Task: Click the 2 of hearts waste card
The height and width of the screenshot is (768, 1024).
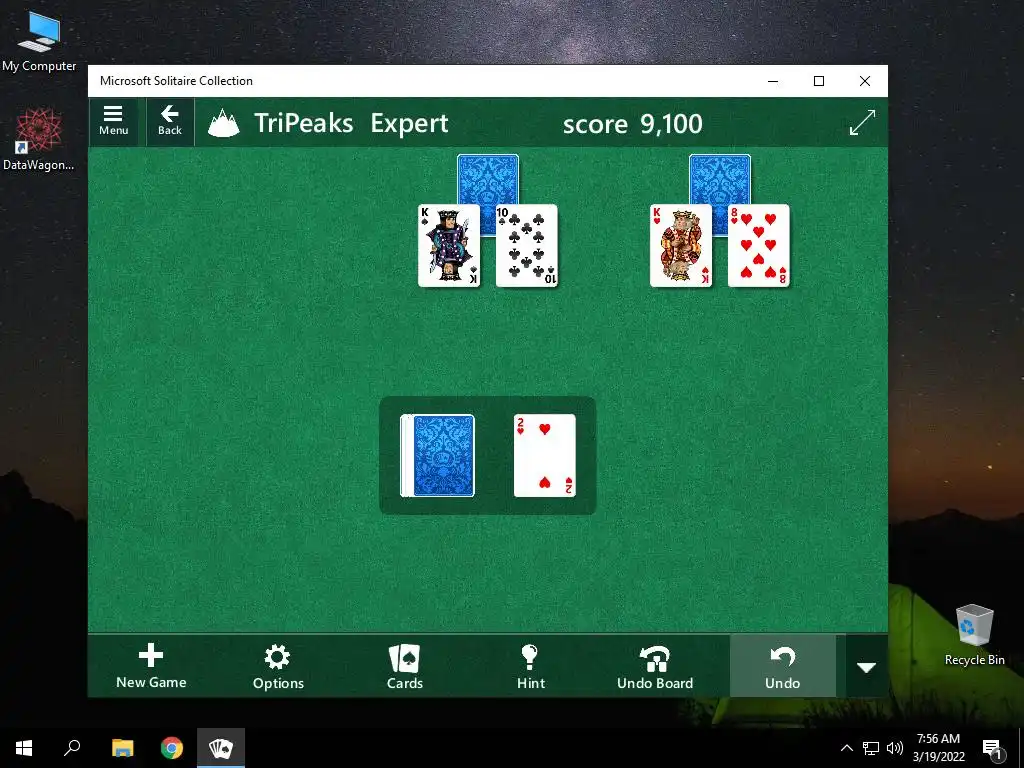Action: [545, 455]
